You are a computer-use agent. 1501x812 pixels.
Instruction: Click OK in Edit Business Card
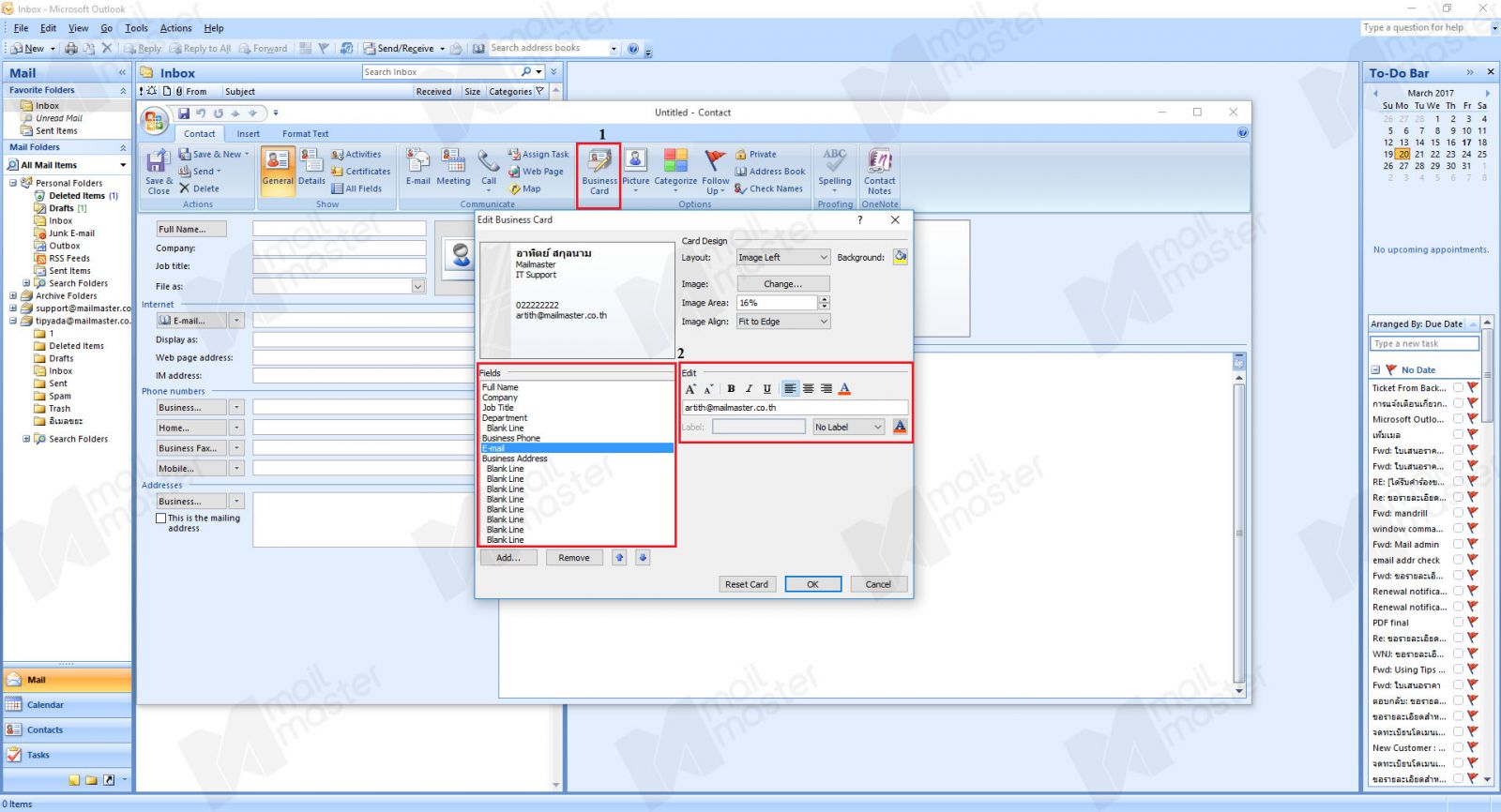pyautogui.click(x=812, y=584)
